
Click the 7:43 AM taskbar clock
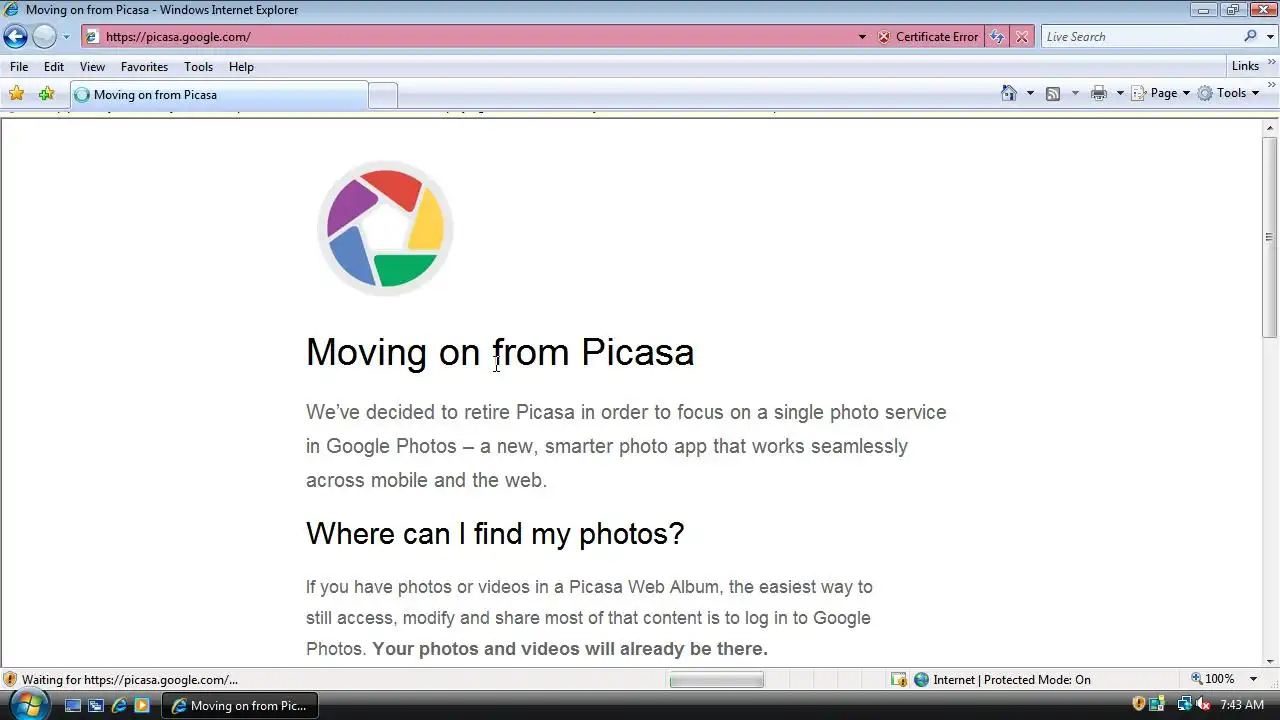tap(1242, 705)
